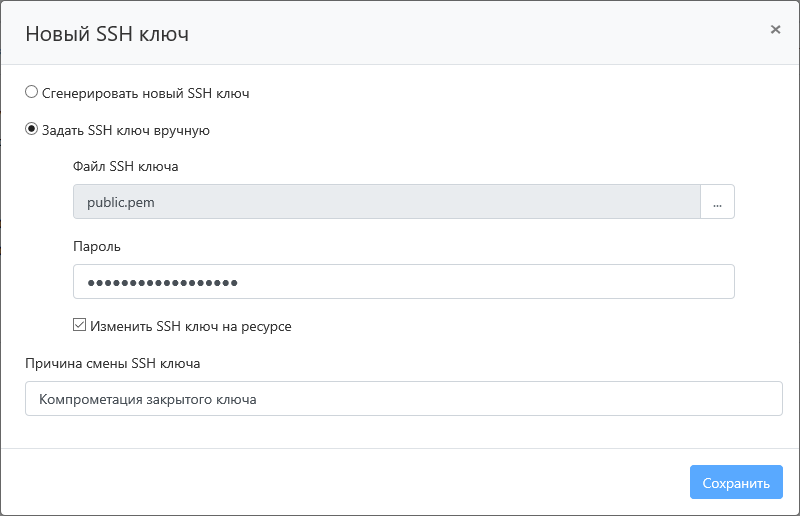Close the Новый SSH ключ dialog
This screenshot has width=800, height=516.
[775, 30]
